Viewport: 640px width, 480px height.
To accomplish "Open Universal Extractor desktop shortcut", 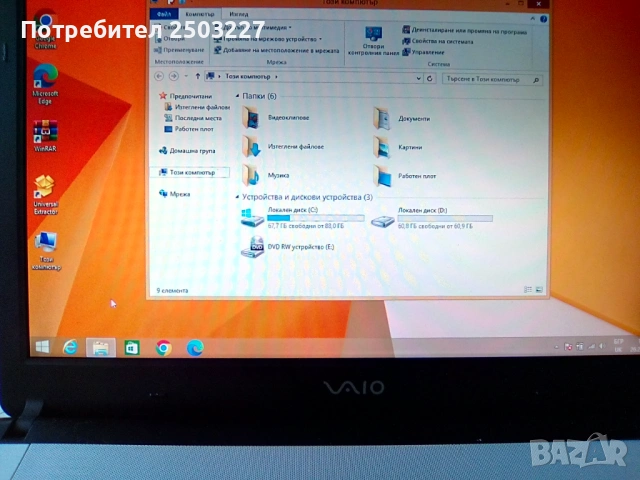I will pyautogui.click(x=45, y=195).
